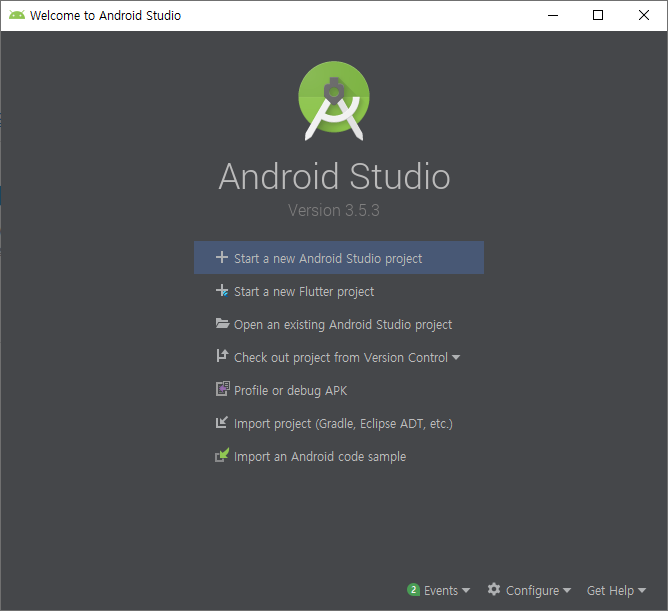Click the Version 3.5.3 text
This screenshot has height=611, width=668.
(x=334, y=210)
